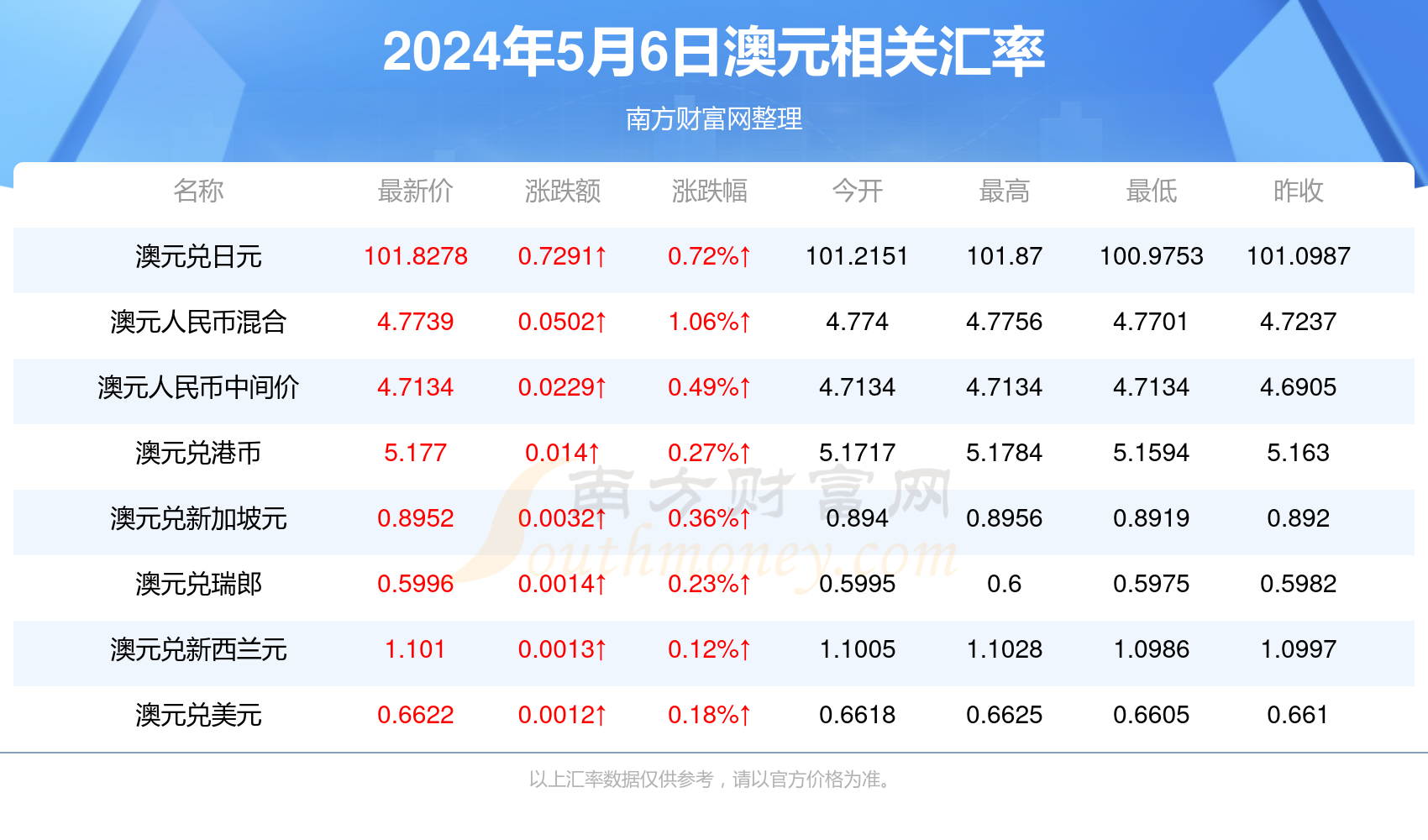Click latest price 1.101
The image size is (1428, 840).
point(415,649)
